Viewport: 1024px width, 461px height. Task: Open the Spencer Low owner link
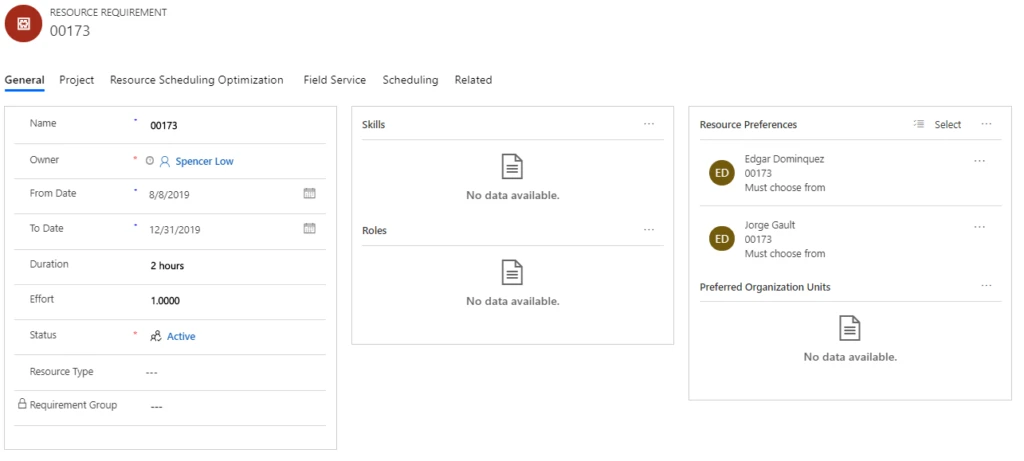[x=204, y=161]
